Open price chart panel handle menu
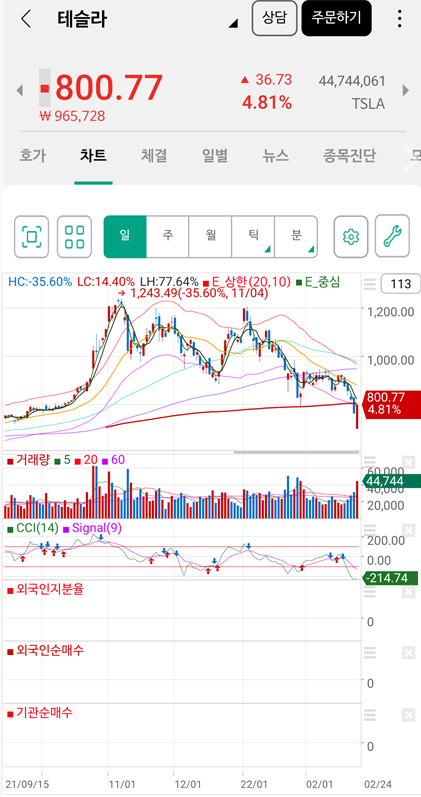This screenshot has height=797, width=421. (x=370, y=284)
